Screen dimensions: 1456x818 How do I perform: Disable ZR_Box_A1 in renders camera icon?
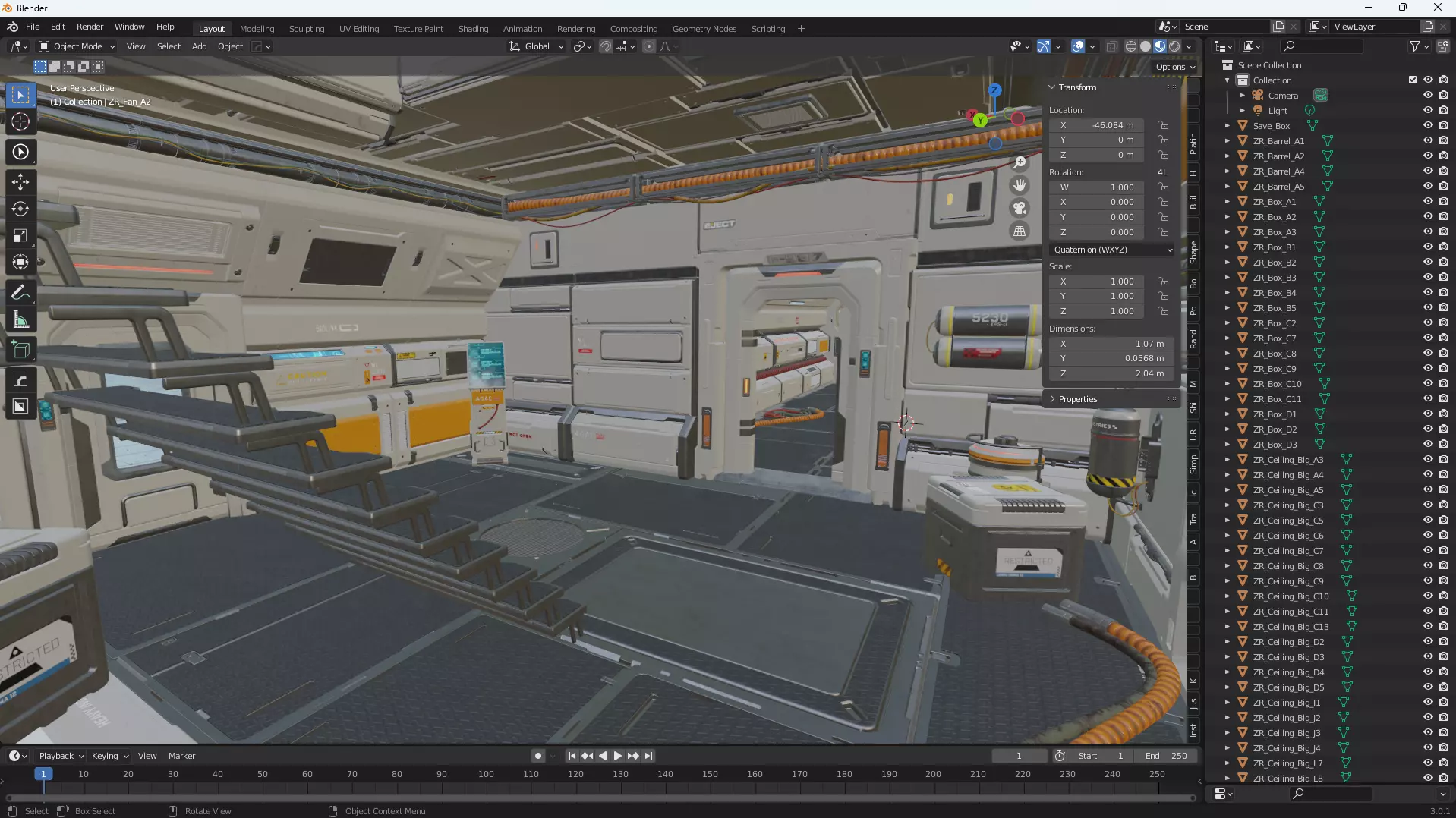[1443, 202]
